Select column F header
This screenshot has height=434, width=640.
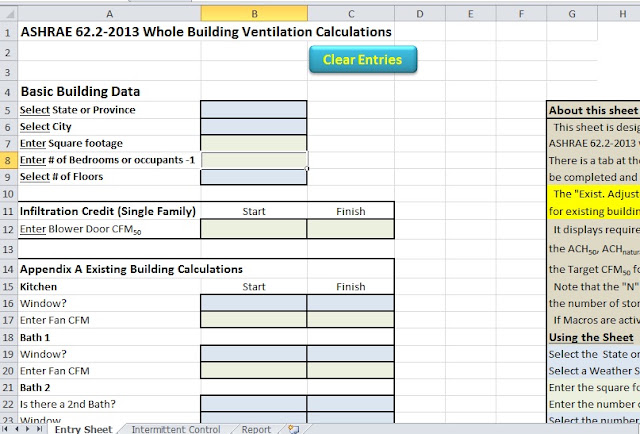point(521,14)
